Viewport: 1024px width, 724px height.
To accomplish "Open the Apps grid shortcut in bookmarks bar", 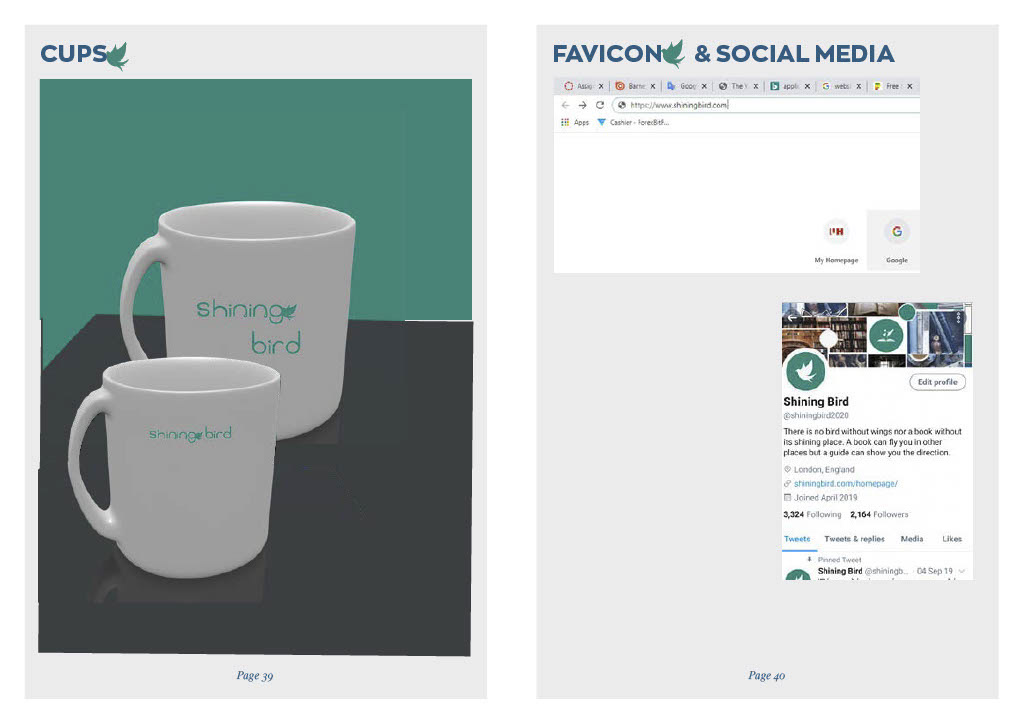I will point(575,123).
